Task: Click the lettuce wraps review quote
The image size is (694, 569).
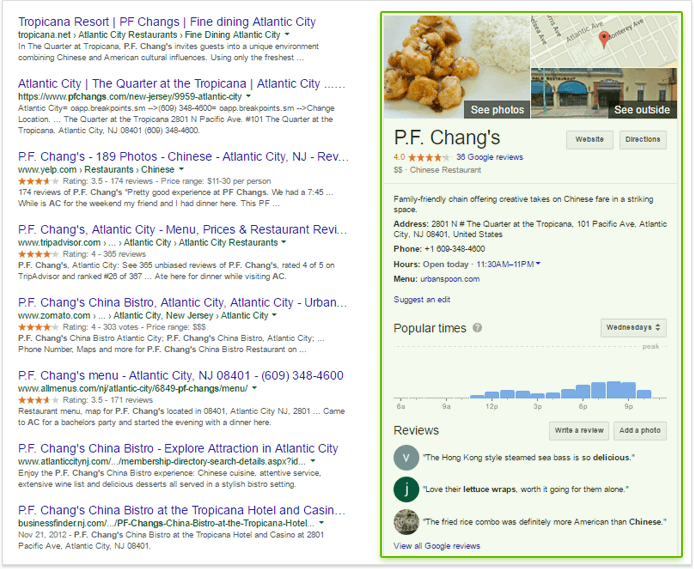Action: 525,489
